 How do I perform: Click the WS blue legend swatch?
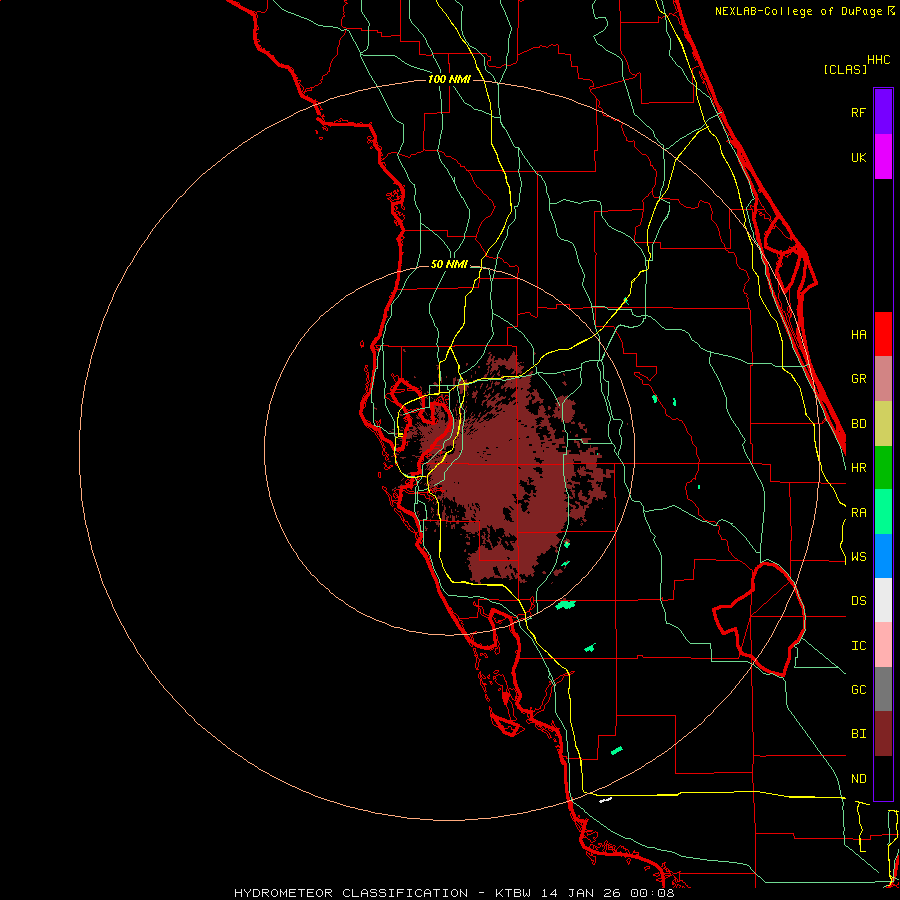click(883, 556)
